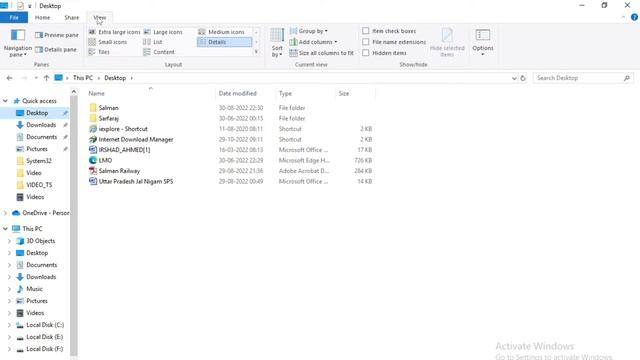
Task: Enable Item check boxes
Action: click(366, 31)
